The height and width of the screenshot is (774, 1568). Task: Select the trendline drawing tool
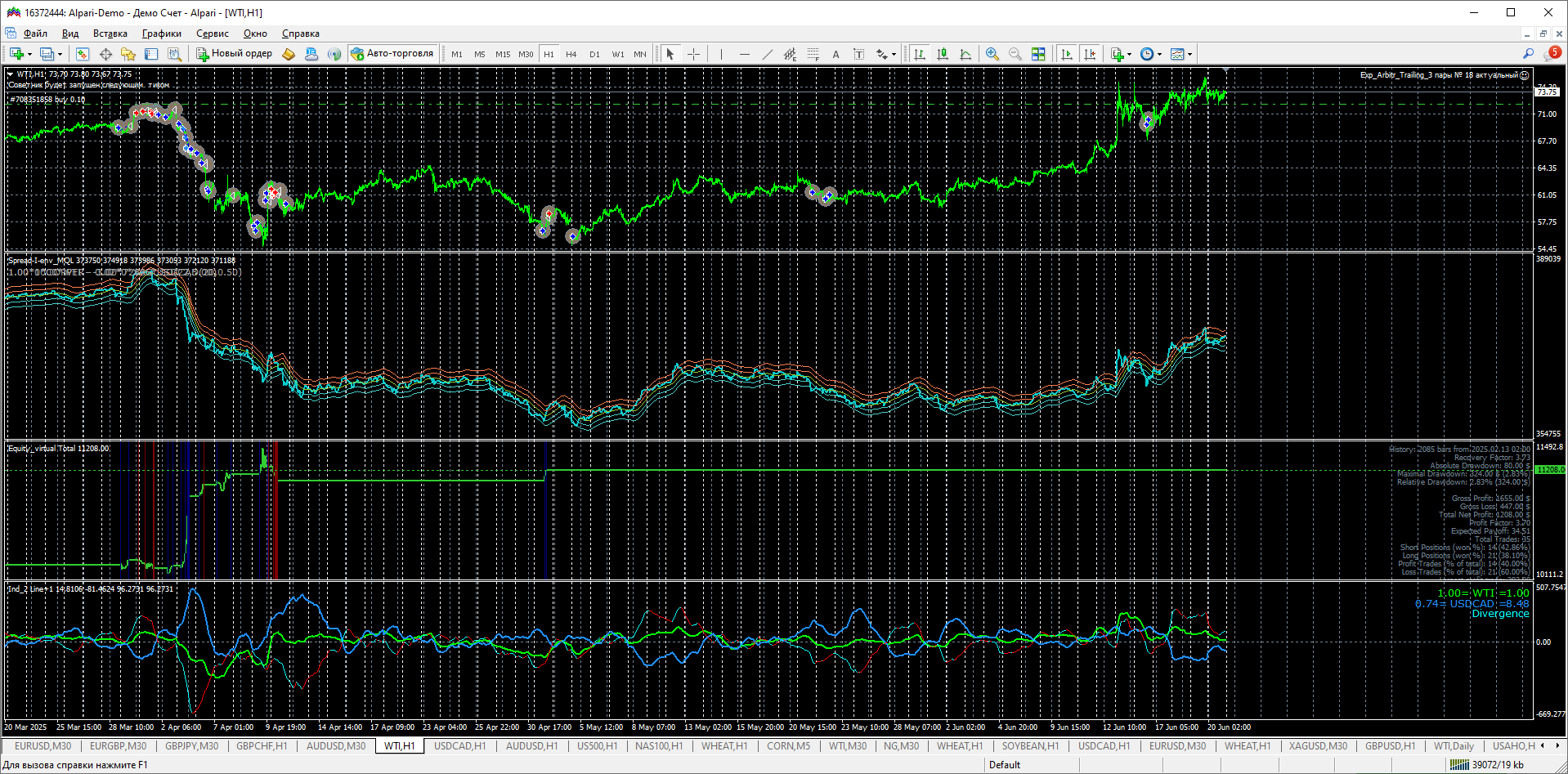(x=767, y=54)
